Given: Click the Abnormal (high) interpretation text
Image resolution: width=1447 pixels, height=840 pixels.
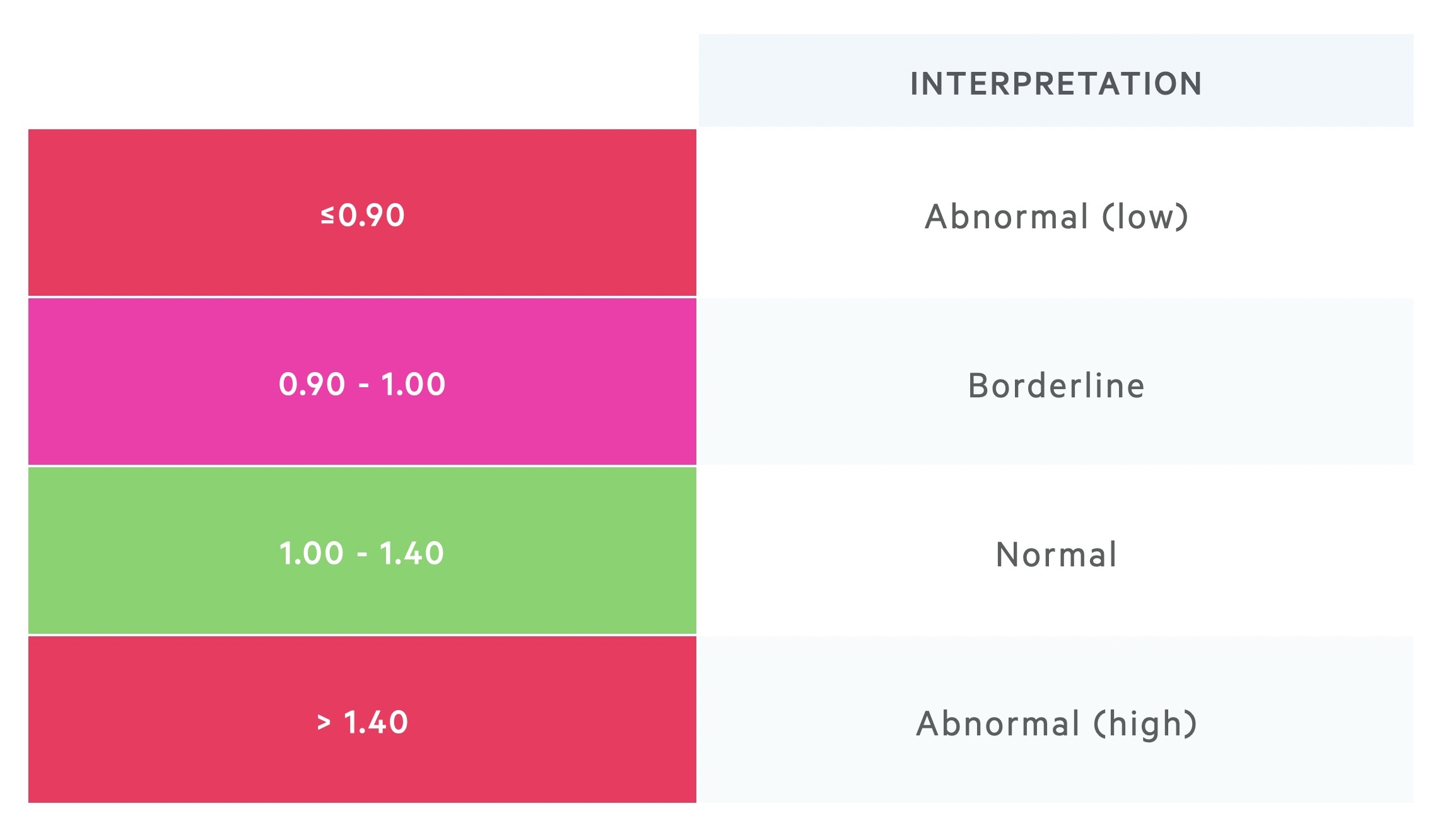Looking at the screenshot, I should (1057, 724).
